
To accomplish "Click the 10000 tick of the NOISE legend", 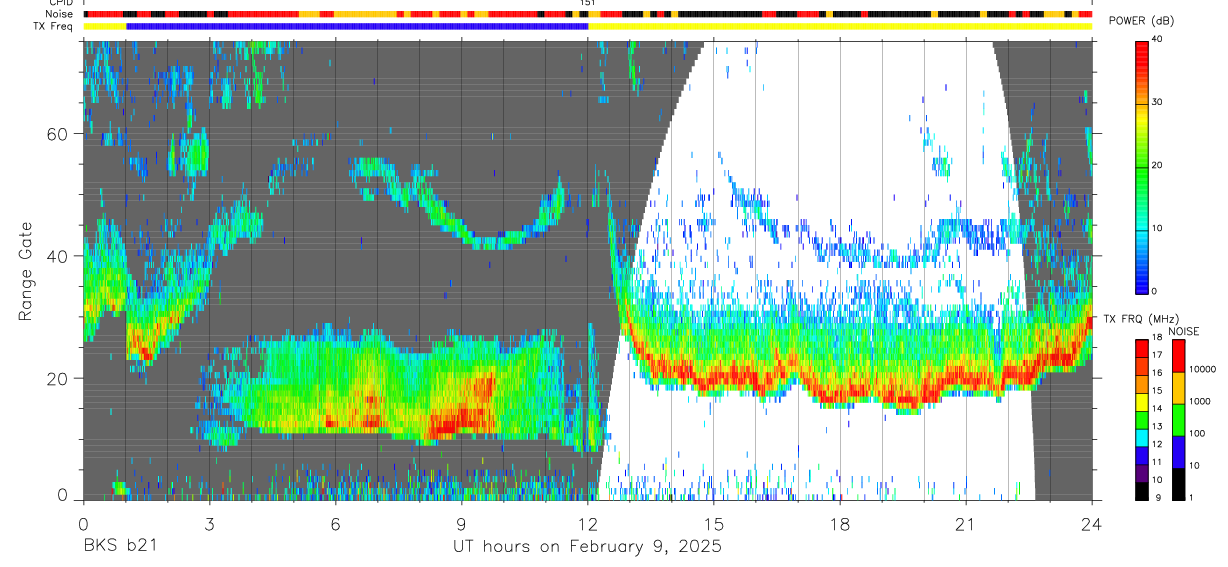I will [1203, 369].
